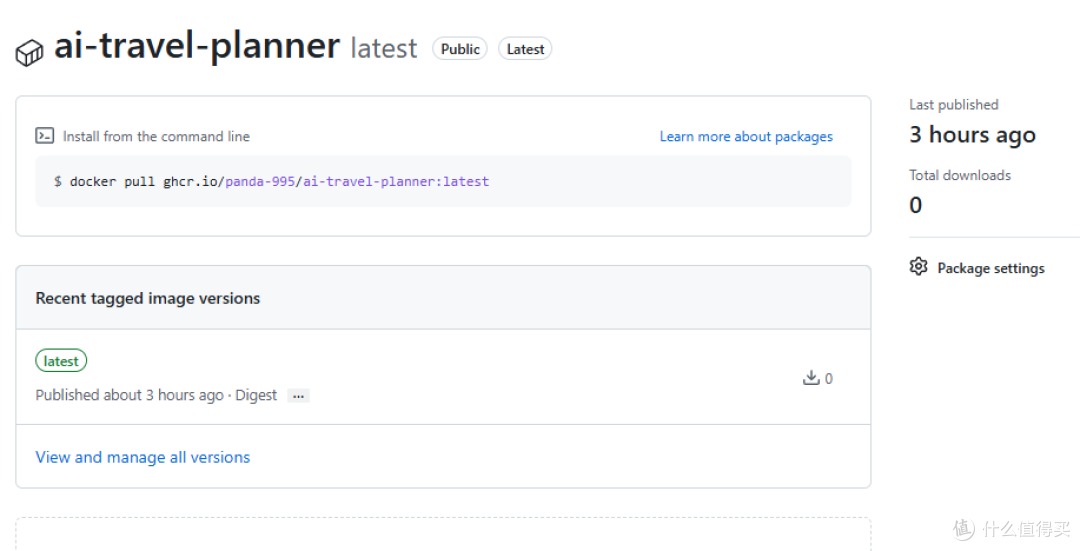Viewport: 1080px width, 551px height.
Task: Click Install from the command line text
Action: tap(156, 136)
